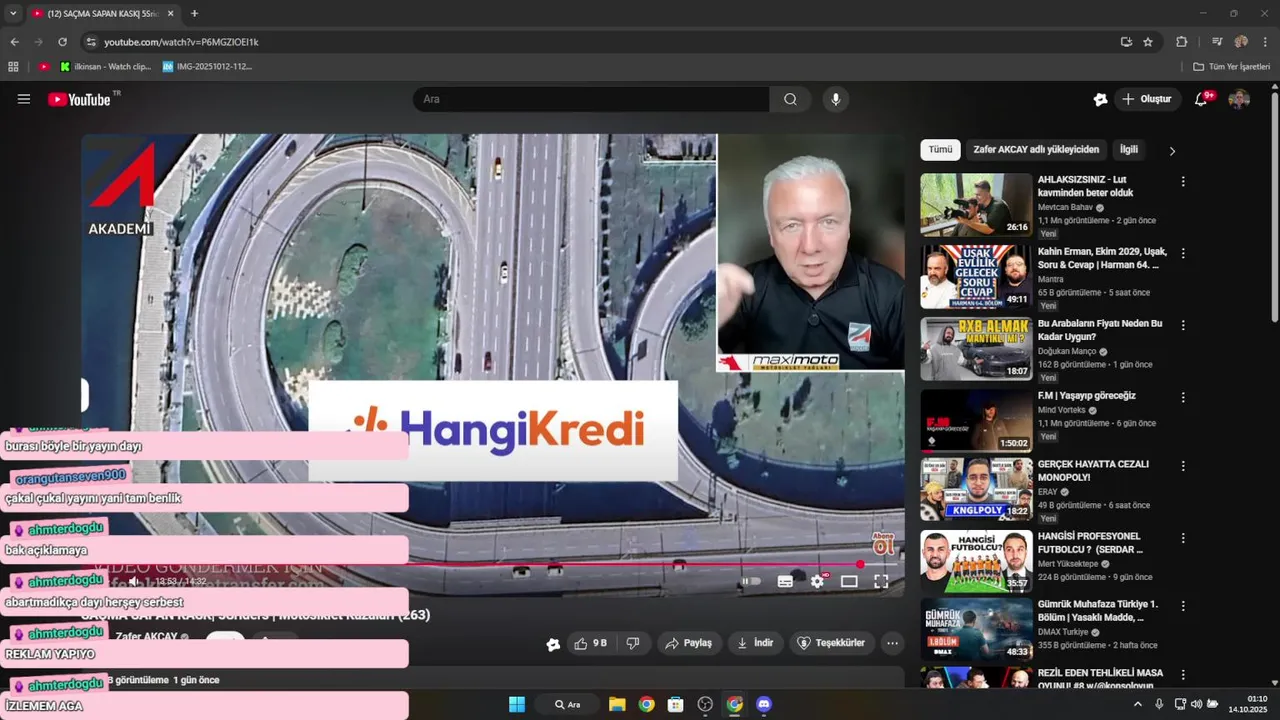
Task: Open File Explorer from taskbar
Action: (617, 704)
